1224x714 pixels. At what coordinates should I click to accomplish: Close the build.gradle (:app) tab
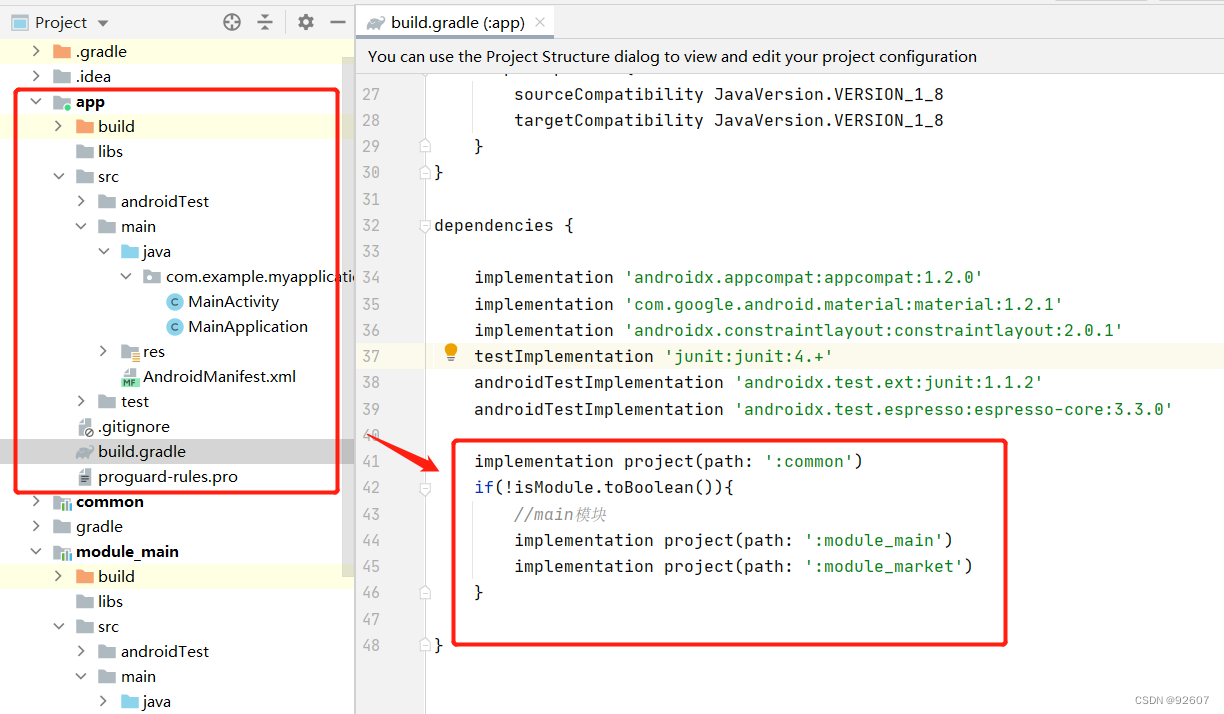point(540,22)
